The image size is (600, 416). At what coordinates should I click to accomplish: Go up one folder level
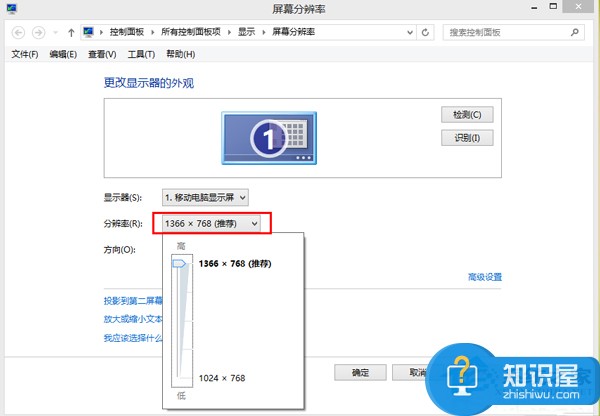71,33
